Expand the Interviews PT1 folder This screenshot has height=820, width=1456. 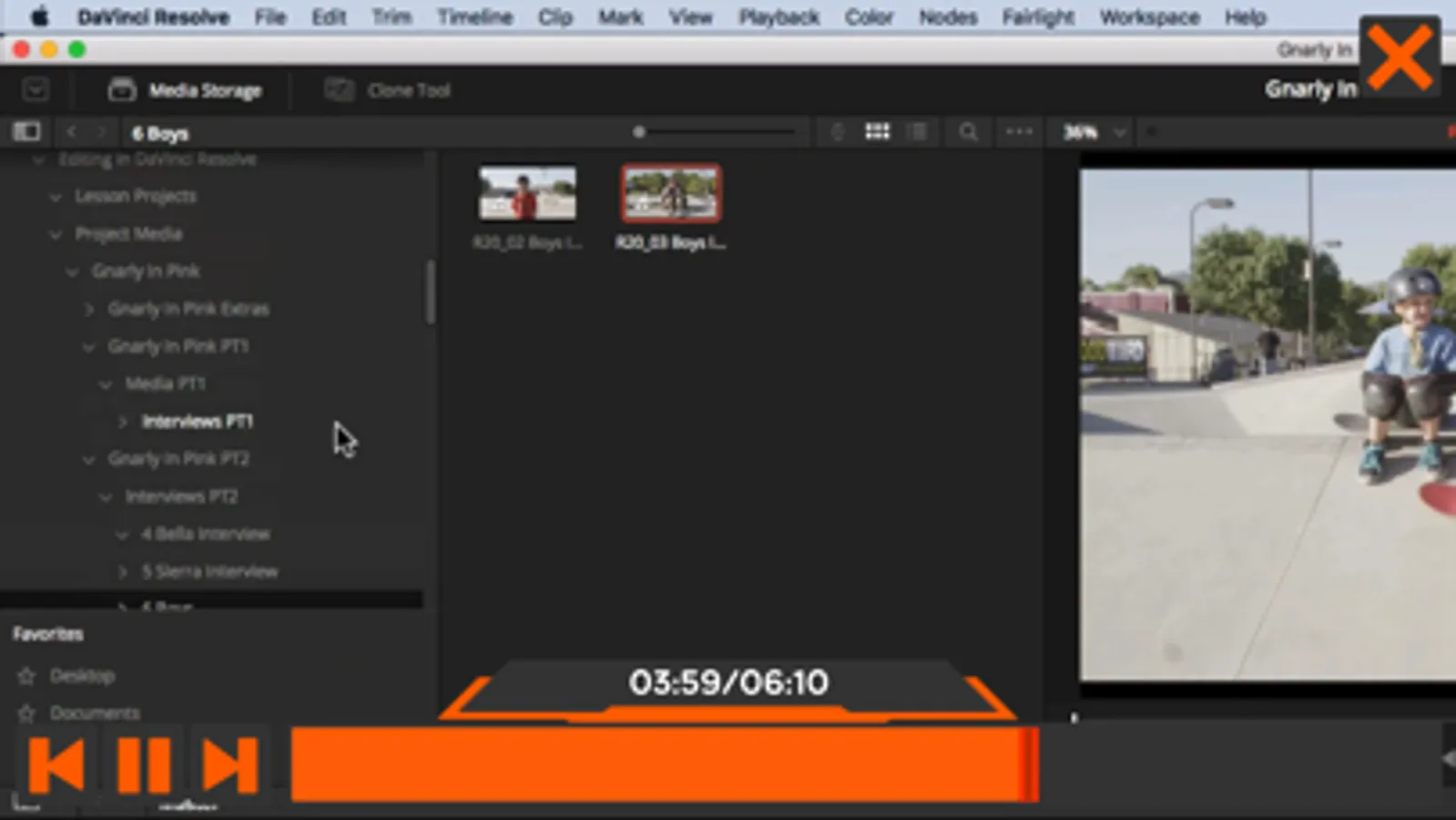coord(122,421)
